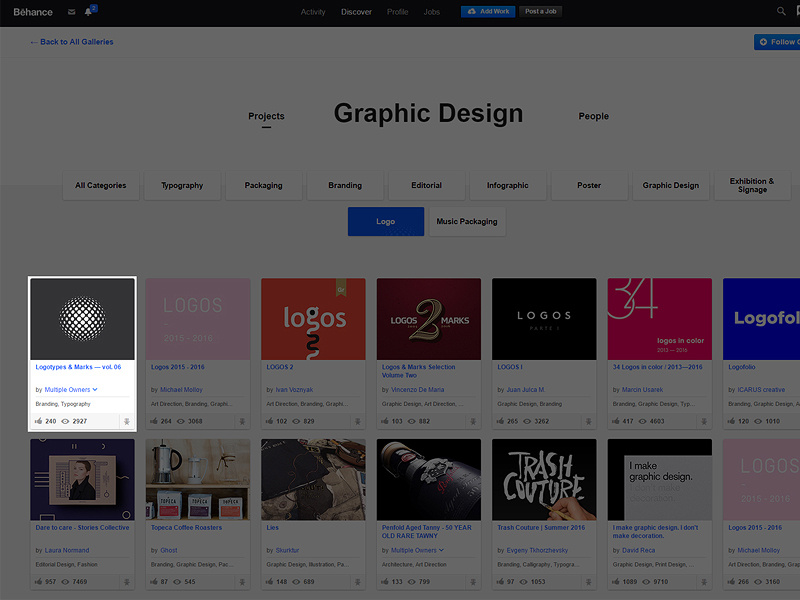Select the Packaging category filter
Screen dimensions: 800x600
[264, 185]
